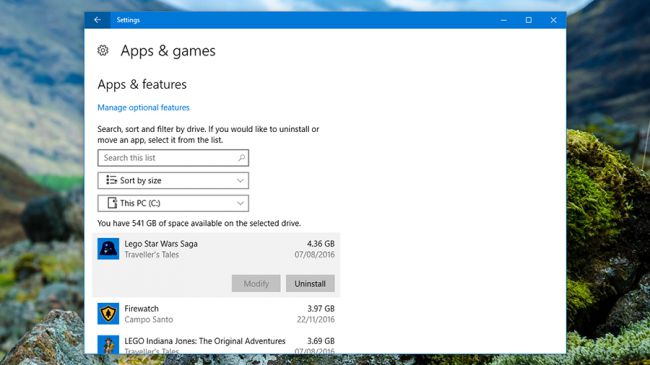Viewport: 650px width, 365px height.
Task: Open the This PC (C:) drive dropdown
Action: (173, 203)
